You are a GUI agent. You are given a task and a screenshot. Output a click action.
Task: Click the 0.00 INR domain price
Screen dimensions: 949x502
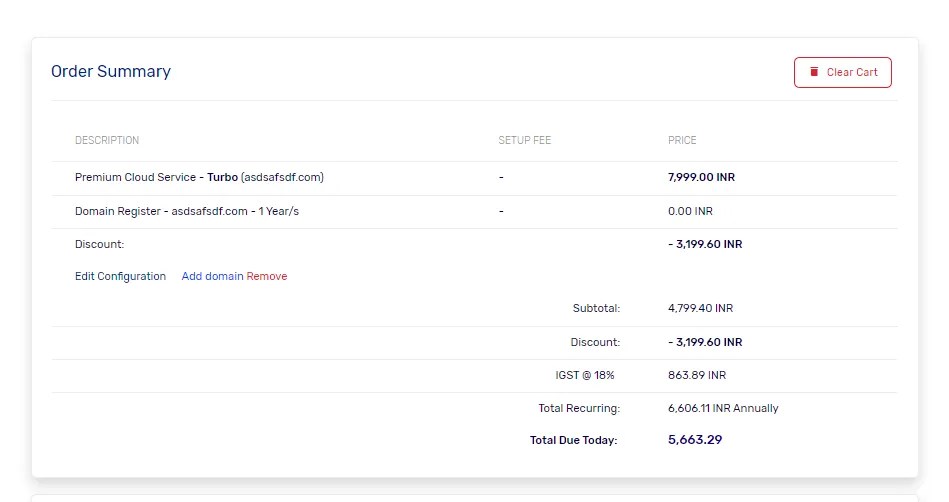click(x=690, y=211)
